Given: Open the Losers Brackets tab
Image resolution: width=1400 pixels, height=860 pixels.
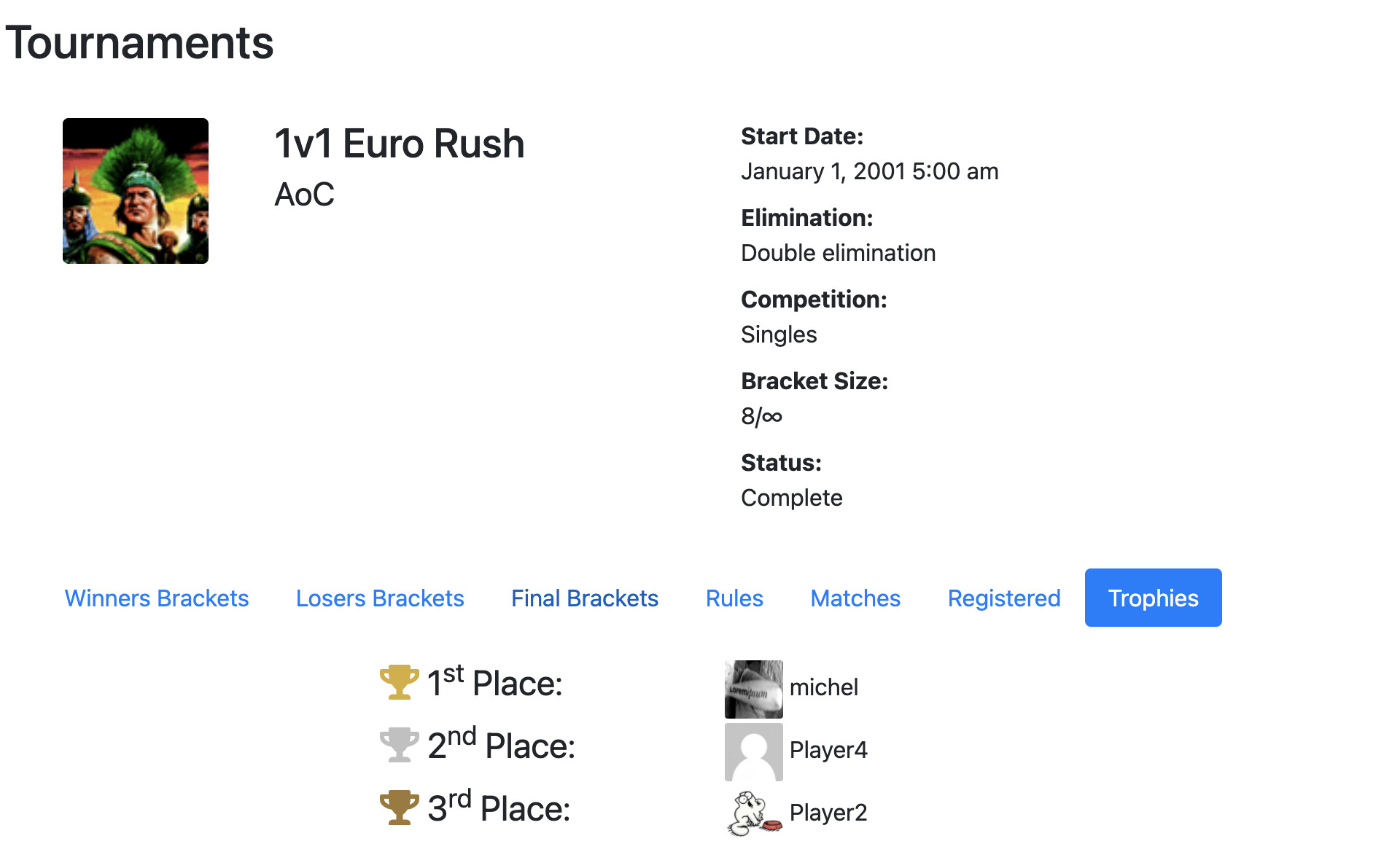Looking at the screenshot, I should click(380, 598).
